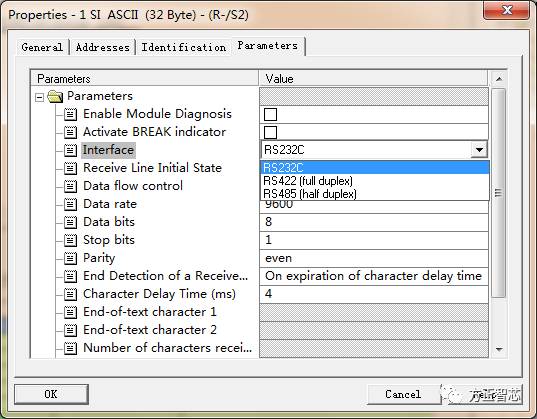
Task: Select the Data rate tree row
Action: coord(110,204)
